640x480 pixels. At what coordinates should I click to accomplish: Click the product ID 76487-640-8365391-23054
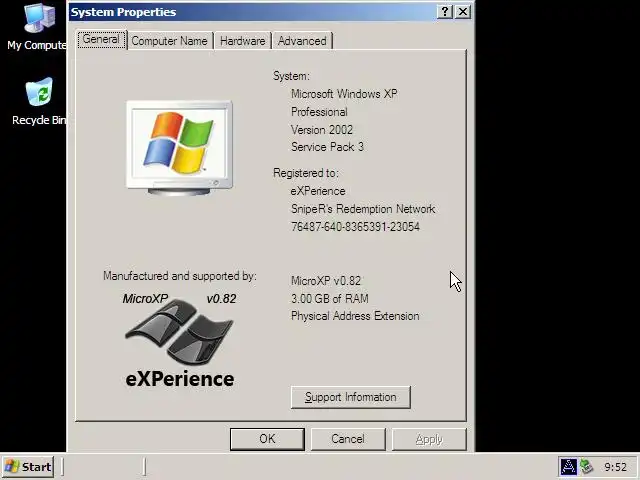pyautogui.click(x=355, y=227)
